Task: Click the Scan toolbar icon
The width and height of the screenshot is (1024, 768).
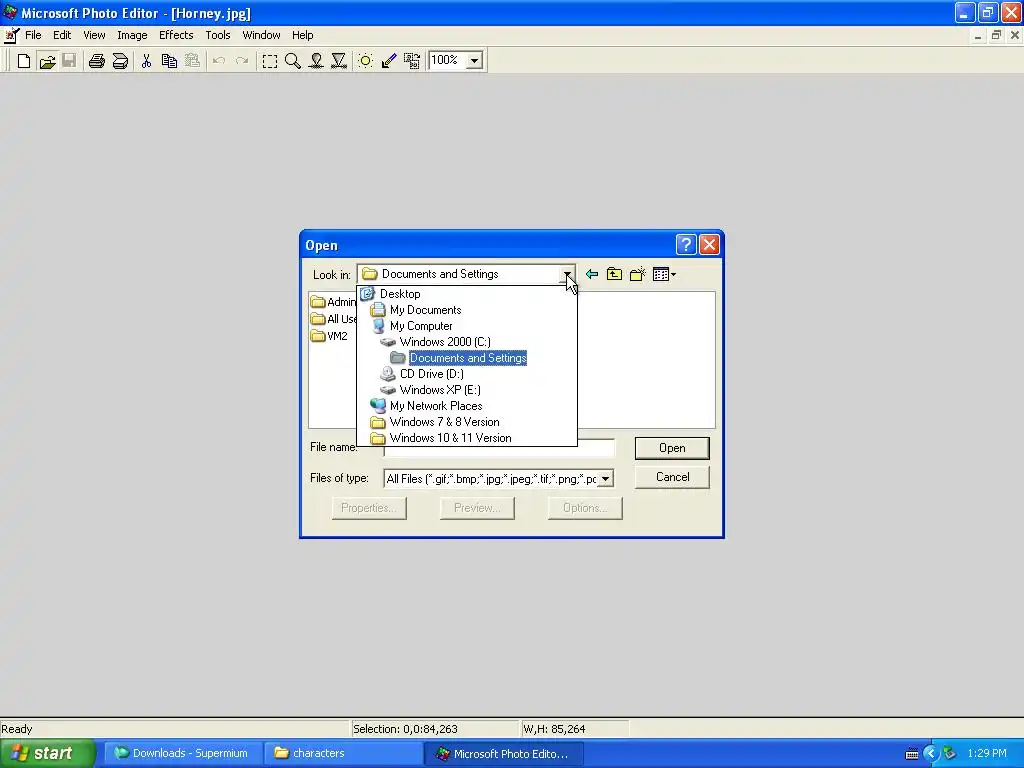Action: click(120, 61)
